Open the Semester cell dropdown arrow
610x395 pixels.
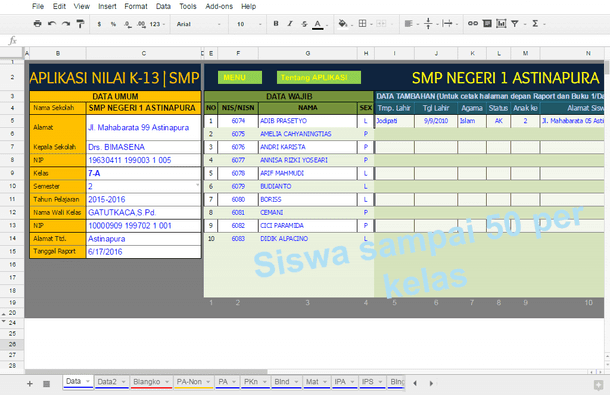click(x=198, y=185)
